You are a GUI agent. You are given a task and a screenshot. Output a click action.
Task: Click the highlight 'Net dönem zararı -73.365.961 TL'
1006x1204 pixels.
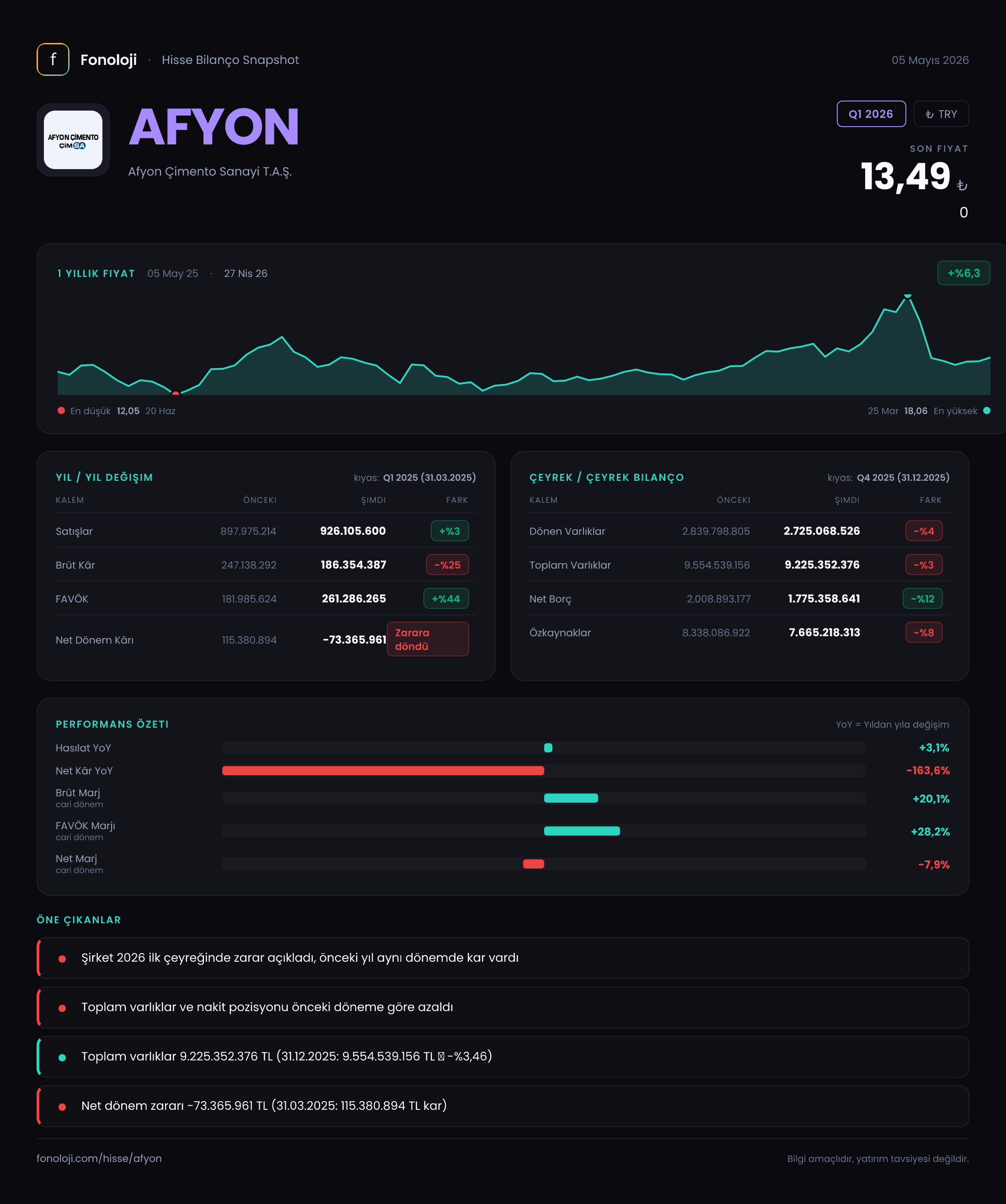coord(503,1106)
